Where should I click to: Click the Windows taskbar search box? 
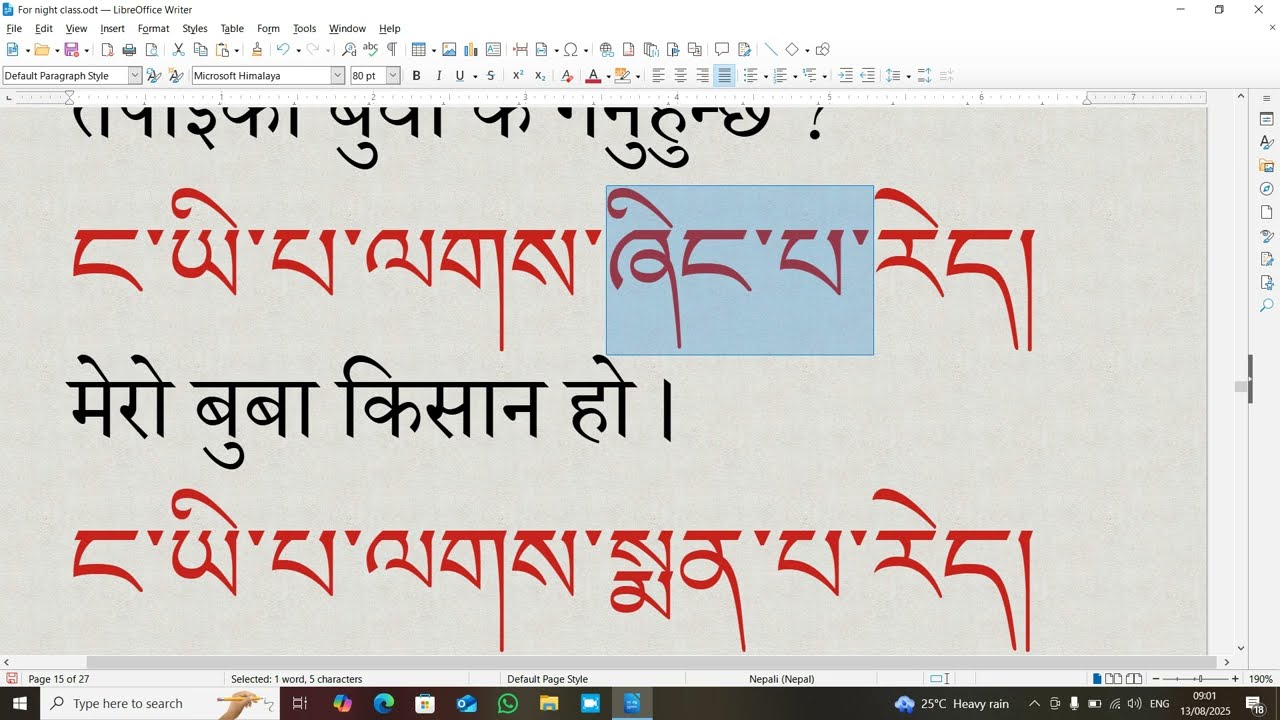pyautogui.click(x=160, y=704)
